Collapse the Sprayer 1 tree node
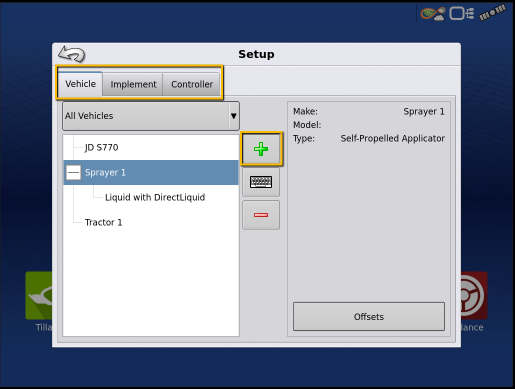 click(73, 172)
